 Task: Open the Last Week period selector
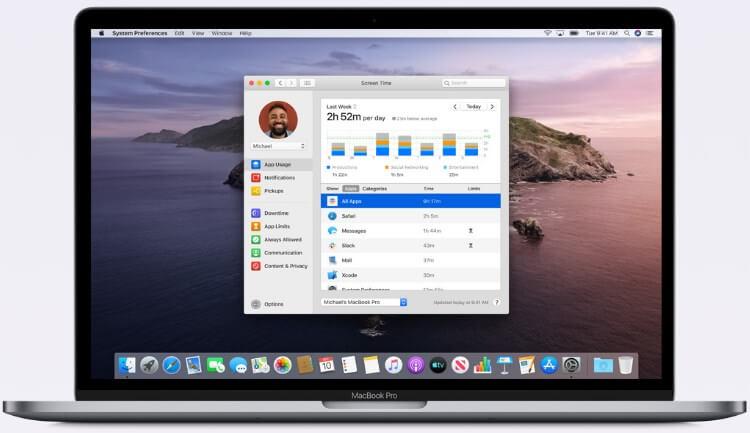(x=341, y=107)
